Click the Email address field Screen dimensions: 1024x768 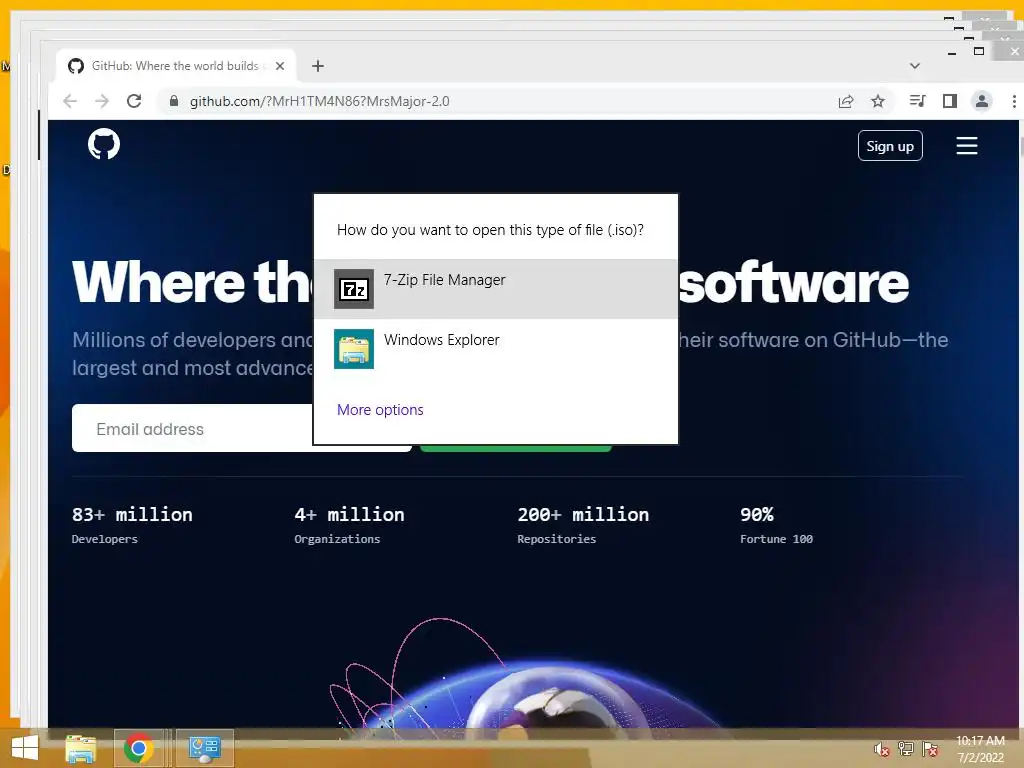point(193,428)
